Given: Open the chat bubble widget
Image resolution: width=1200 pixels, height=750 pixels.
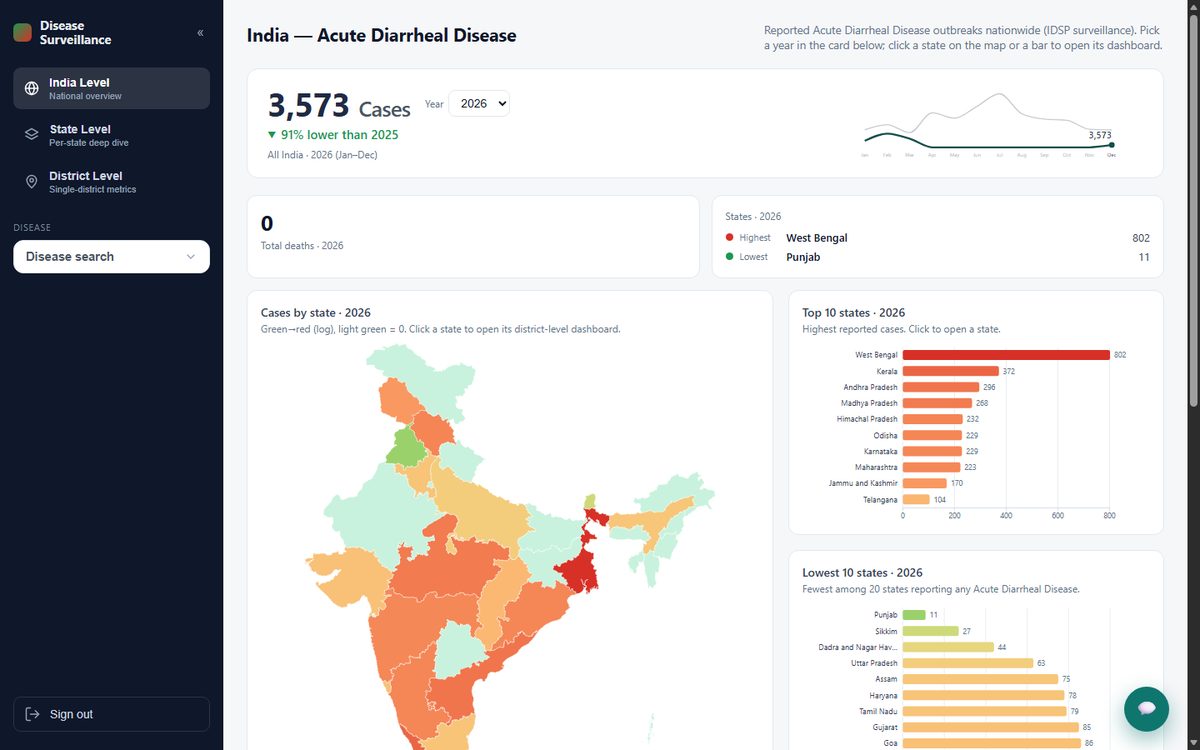Looking at the screenshot, I should click(1146, 708).
